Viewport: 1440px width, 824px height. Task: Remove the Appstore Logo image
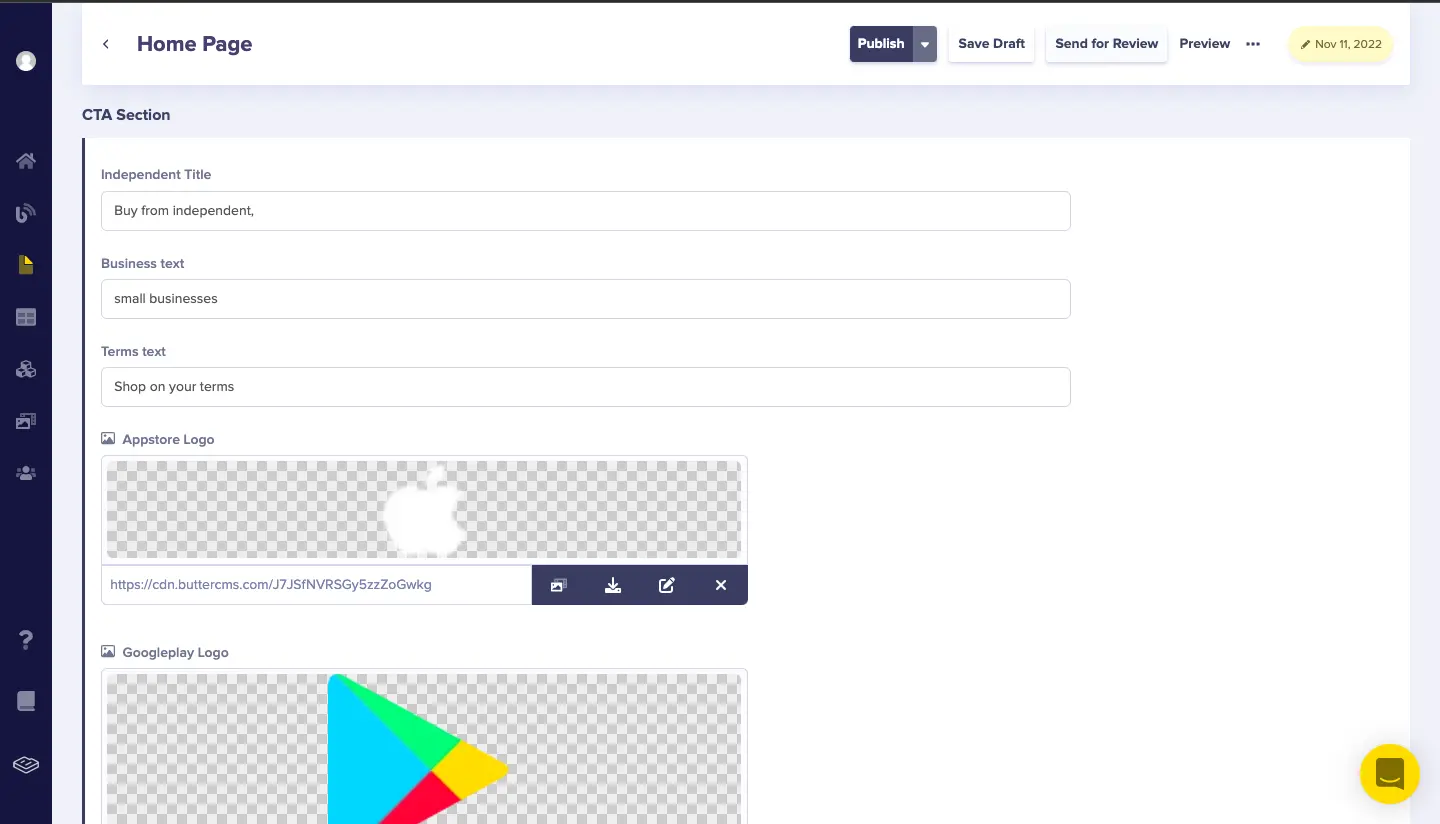click(x=721, y=585)
